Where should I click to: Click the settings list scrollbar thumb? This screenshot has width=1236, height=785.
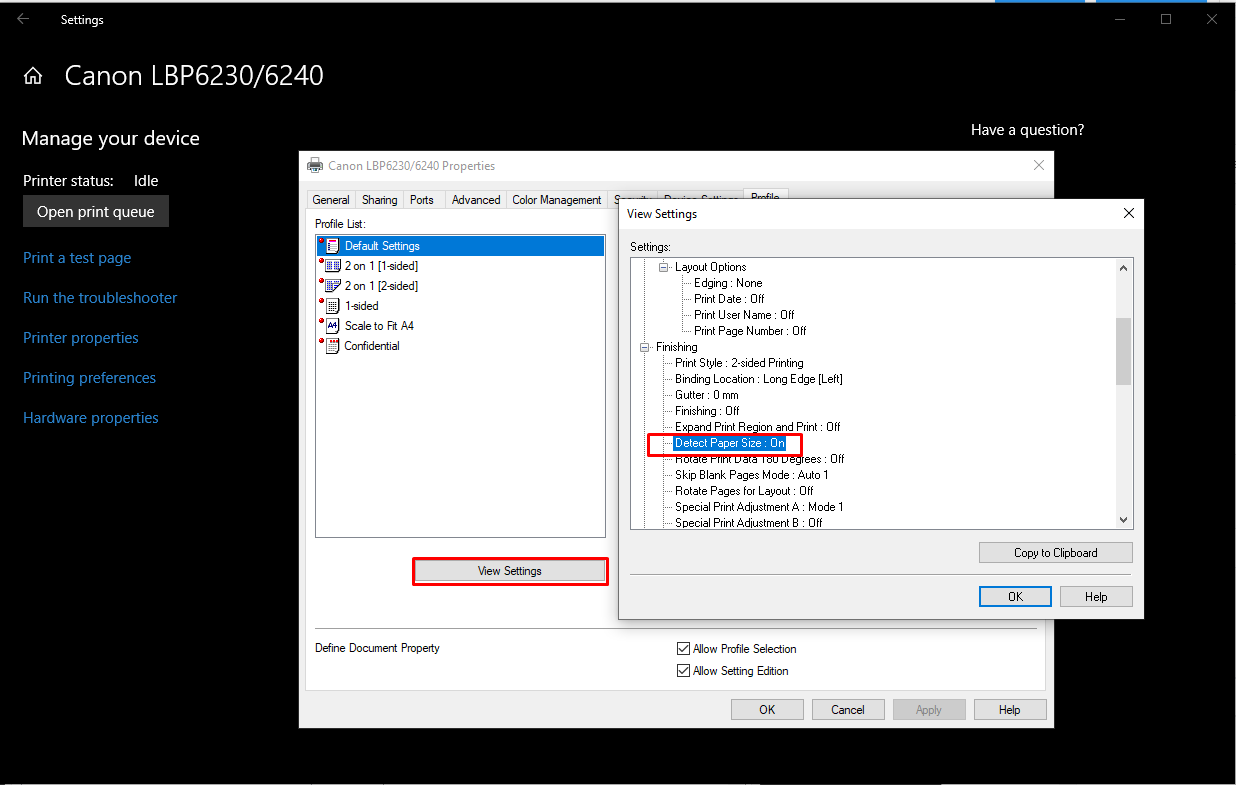1123,351
